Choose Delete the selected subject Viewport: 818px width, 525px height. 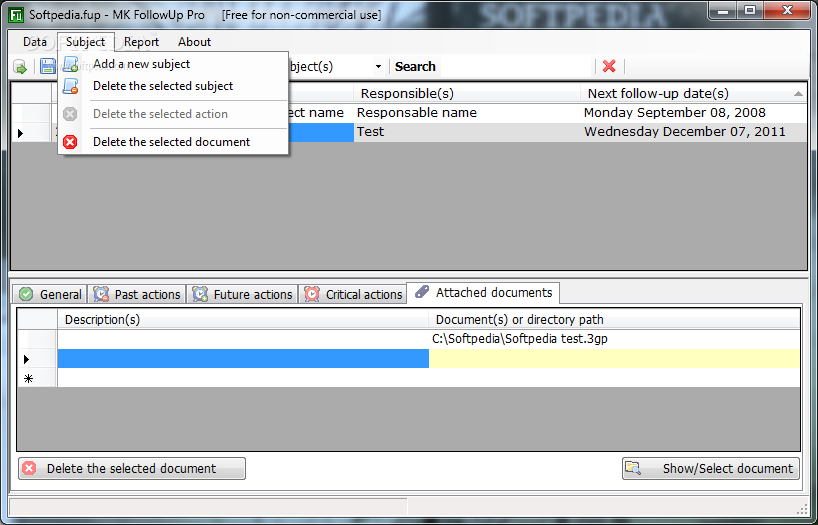[173, 86]
